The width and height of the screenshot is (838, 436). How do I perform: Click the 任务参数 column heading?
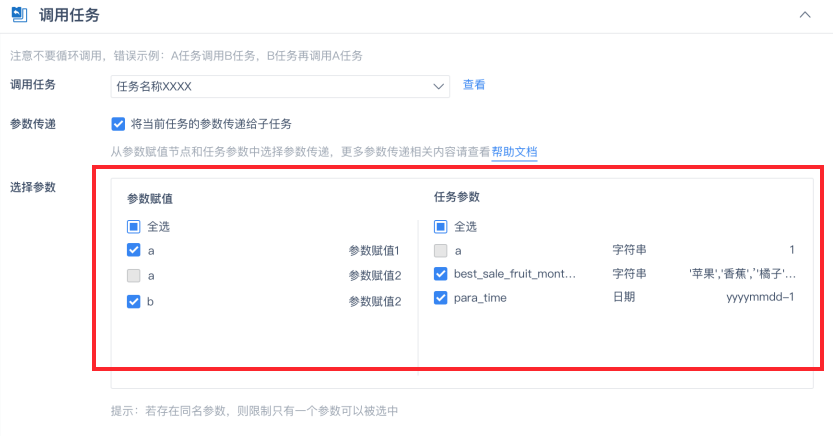tap(457, 197)
